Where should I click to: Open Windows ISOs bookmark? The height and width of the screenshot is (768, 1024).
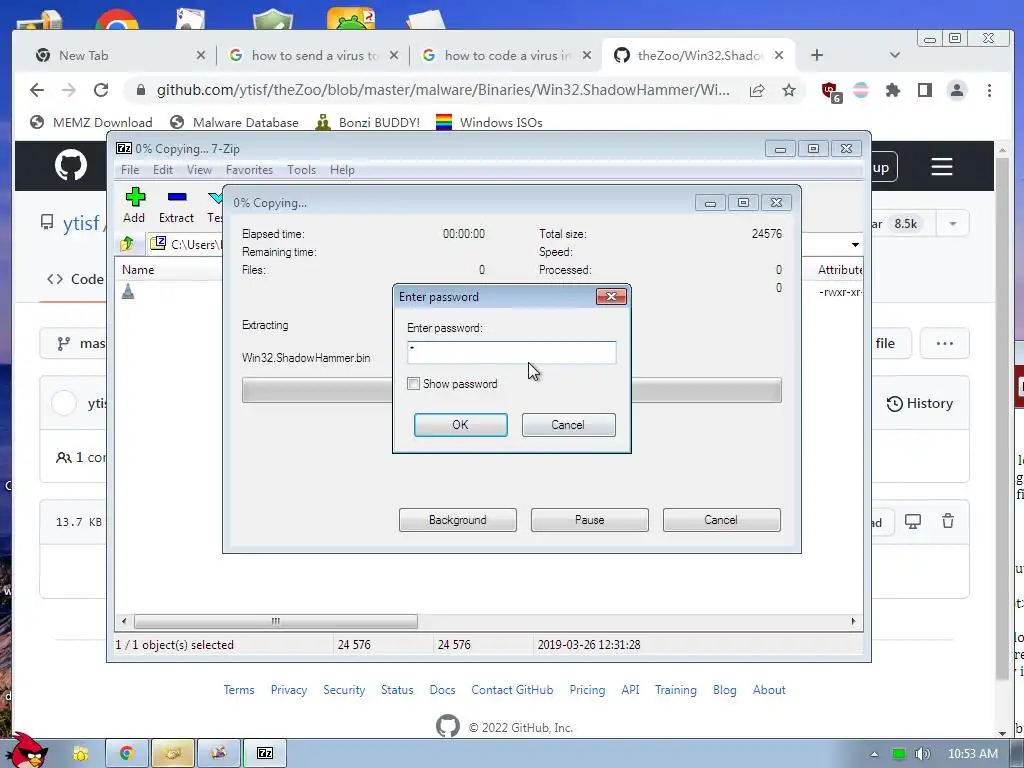click(x=489, y=122)
